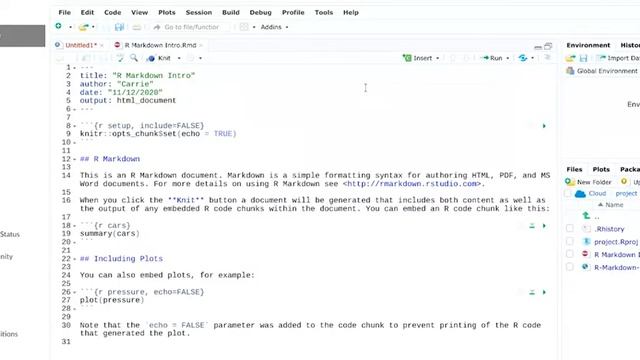
Task: Open the recent files dropdown arrow
Action: 93,27
